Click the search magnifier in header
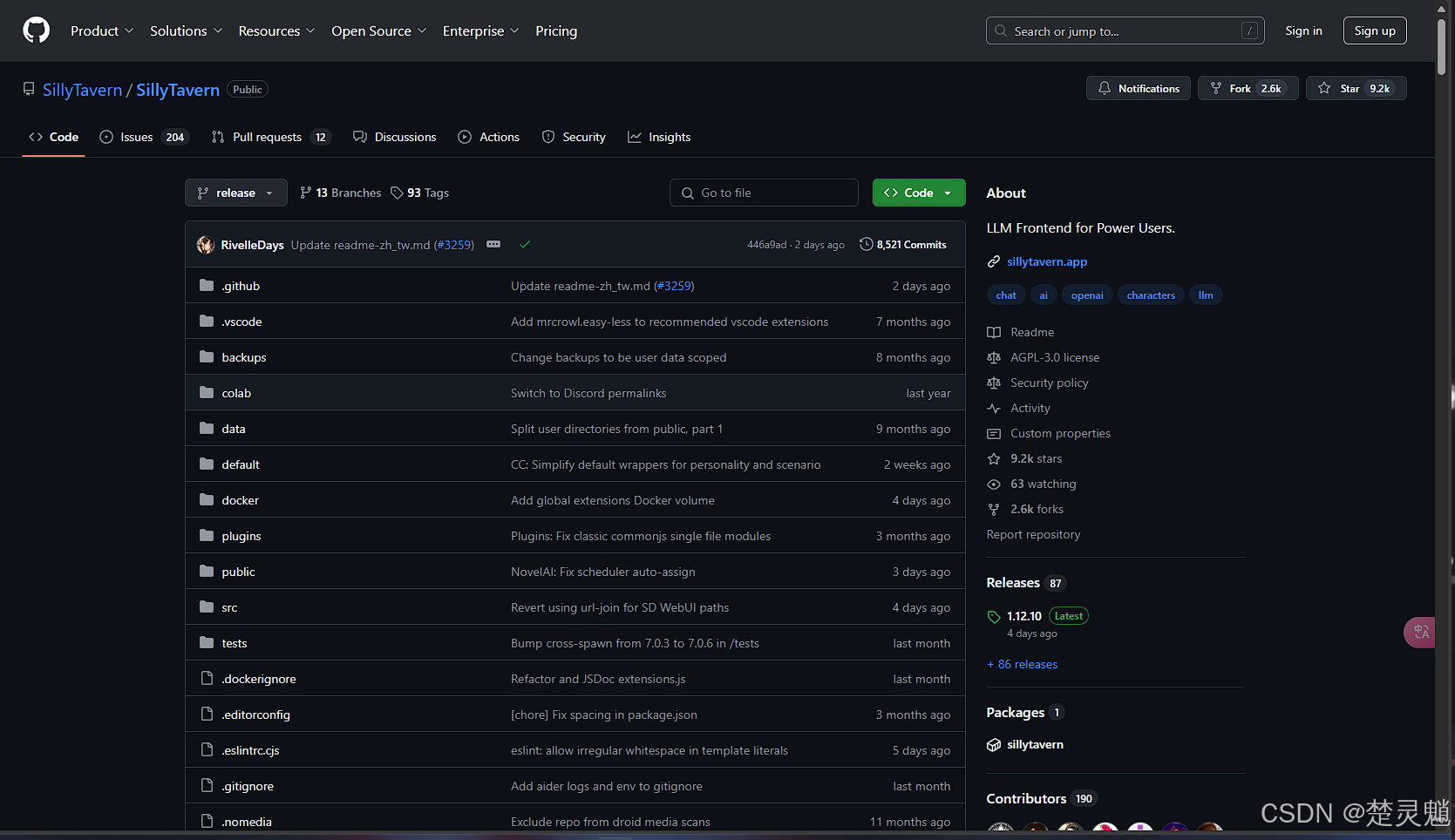This screenshot has height=840, width=1455. [x=1001, y=30]
